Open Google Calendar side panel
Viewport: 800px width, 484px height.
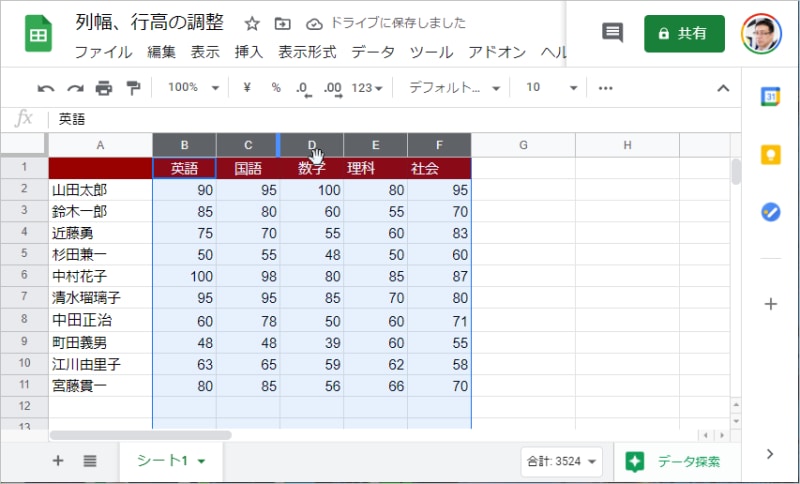point(770,96)
